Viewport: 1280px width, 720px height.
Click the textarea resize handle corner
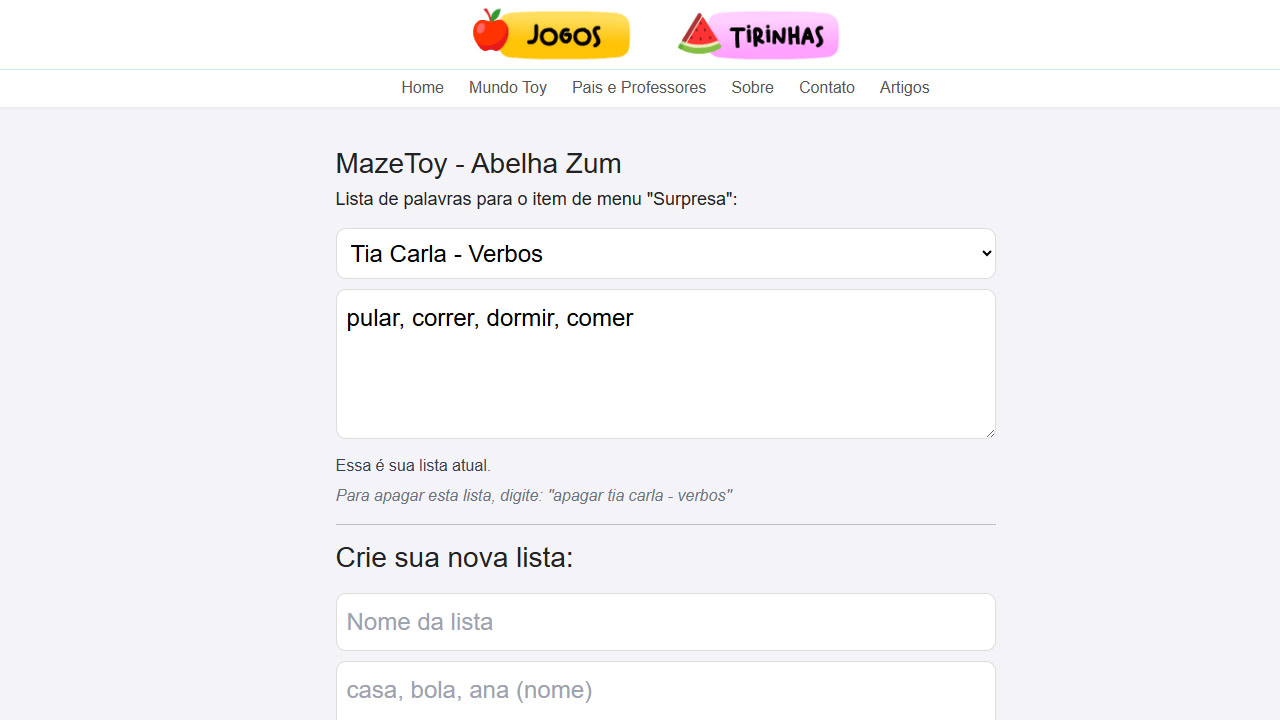pos(990,433)
